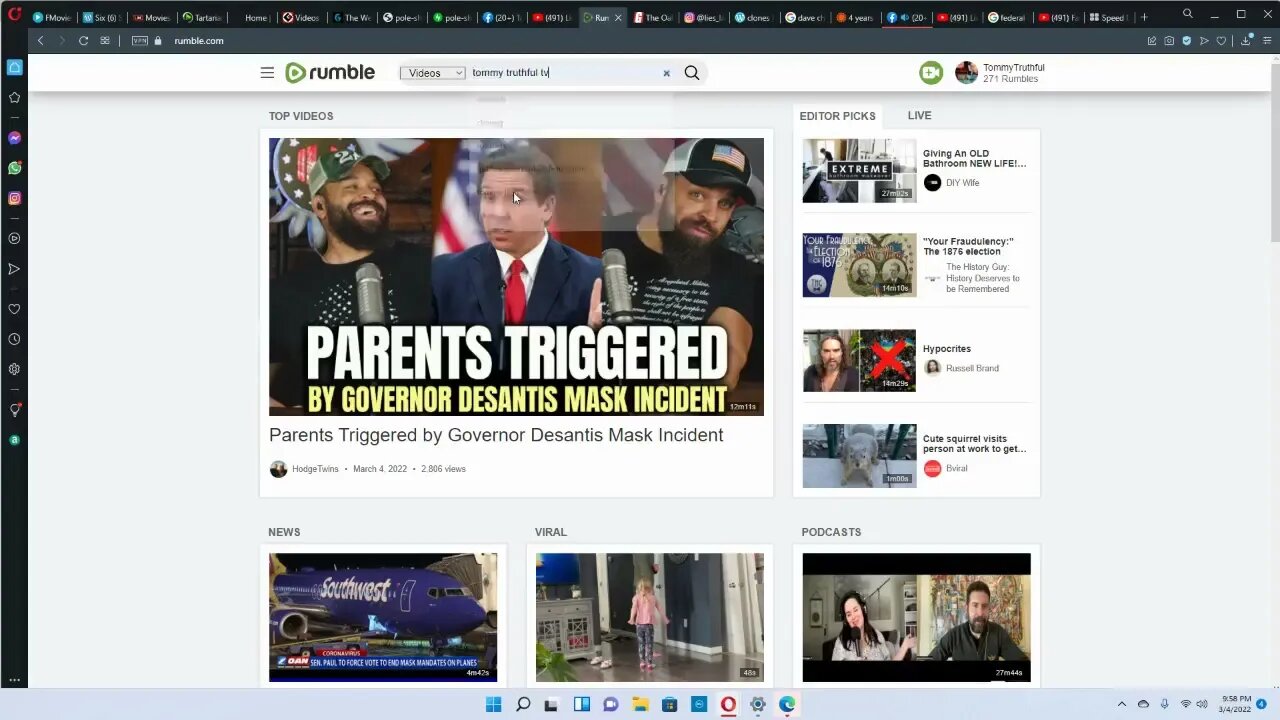
Task: Click the Rumble logo
Action: (x=330, y=72)
